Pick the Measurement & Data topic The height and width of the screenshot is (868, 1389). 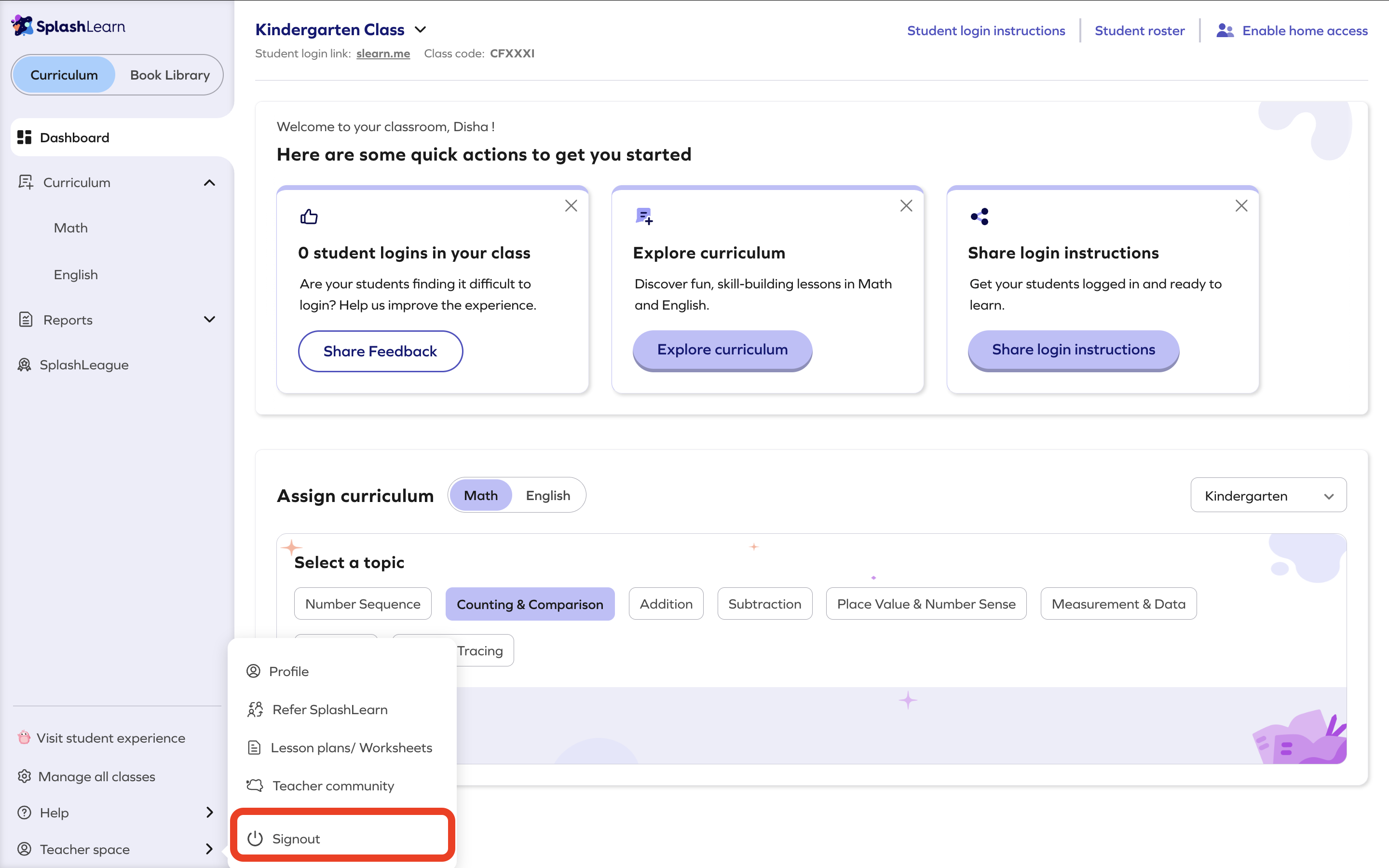[x=1118, y=603]
